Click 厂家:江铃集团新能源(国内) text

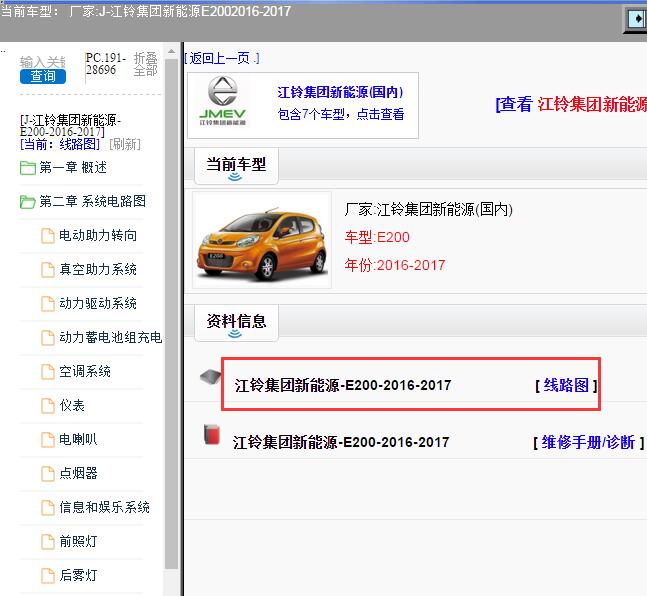click(428, 210)
